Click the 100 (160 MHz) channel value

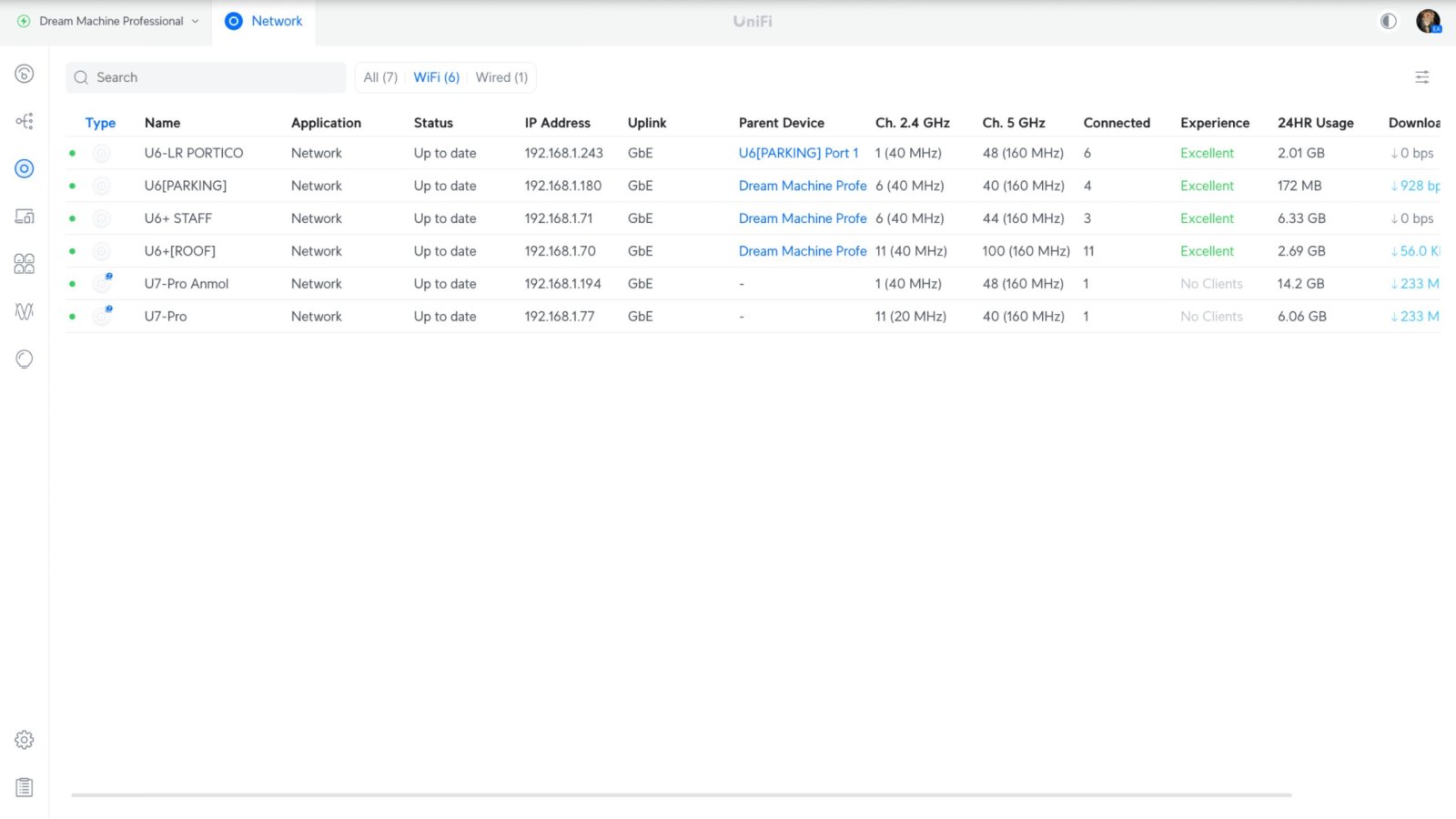(x=1026, y=251)
